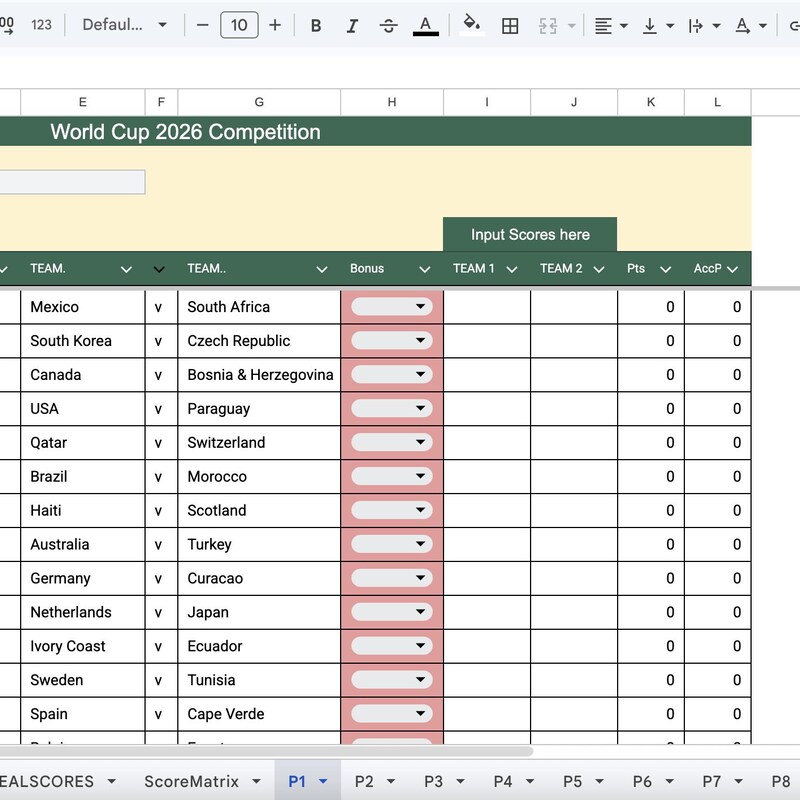Select the Ivory Coast cell

pyautogui.click(x=83, y=646)
